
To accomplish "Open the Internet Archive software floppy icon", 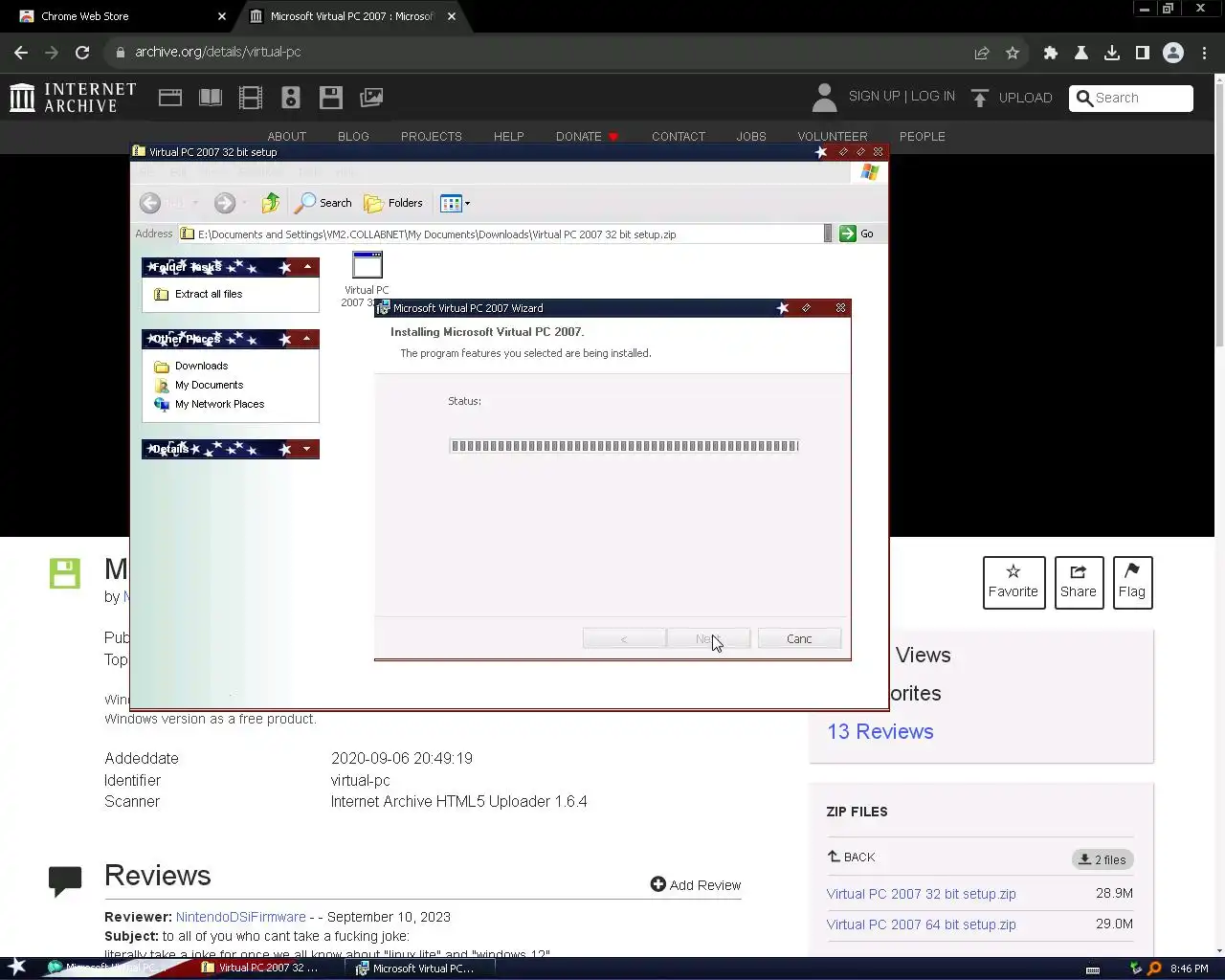I will tap(331, 98).
